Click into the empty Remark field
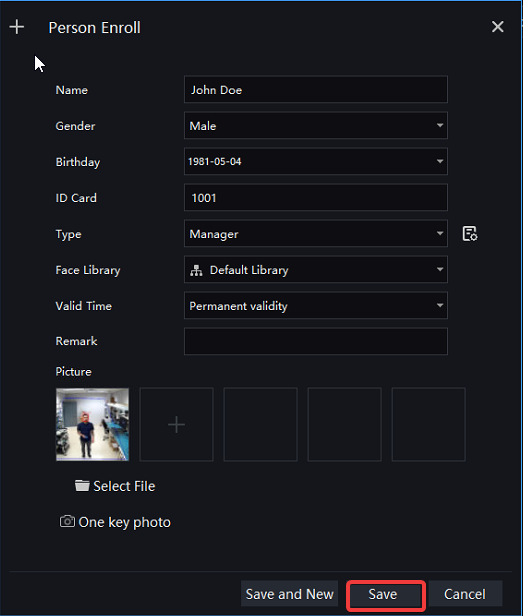 316,341
